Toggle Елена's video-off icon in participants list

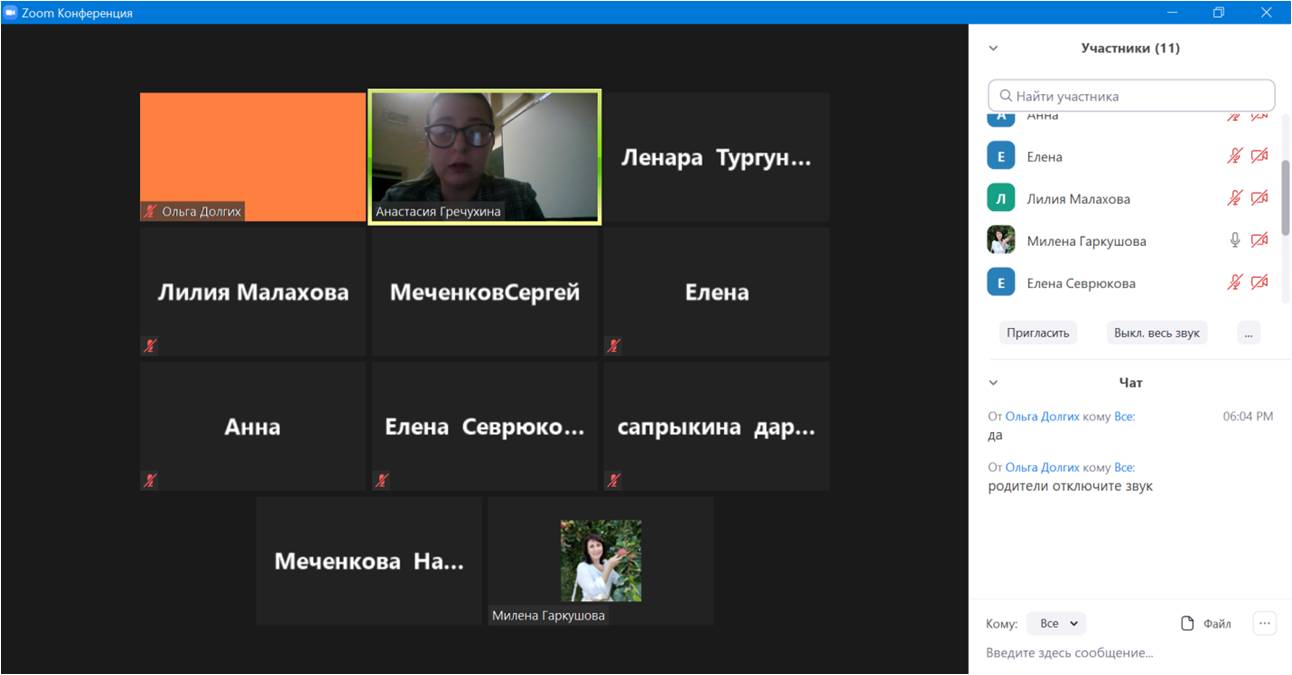(x=1260, y=156)
